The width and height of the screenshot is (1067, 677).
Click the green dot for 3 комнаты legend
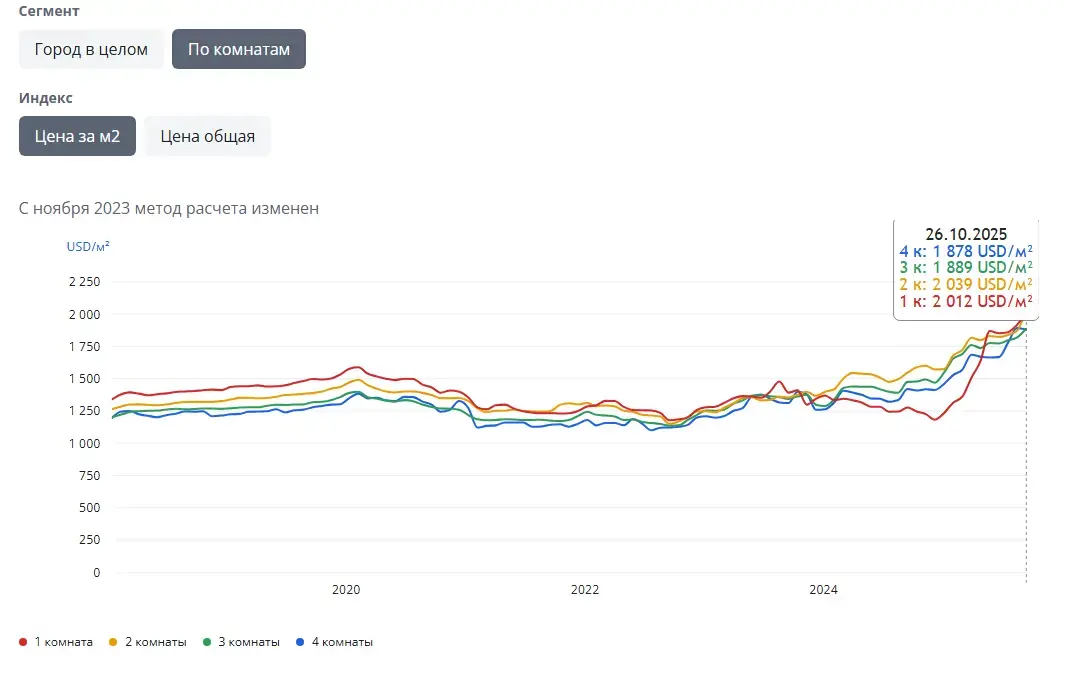coord(207,642)
